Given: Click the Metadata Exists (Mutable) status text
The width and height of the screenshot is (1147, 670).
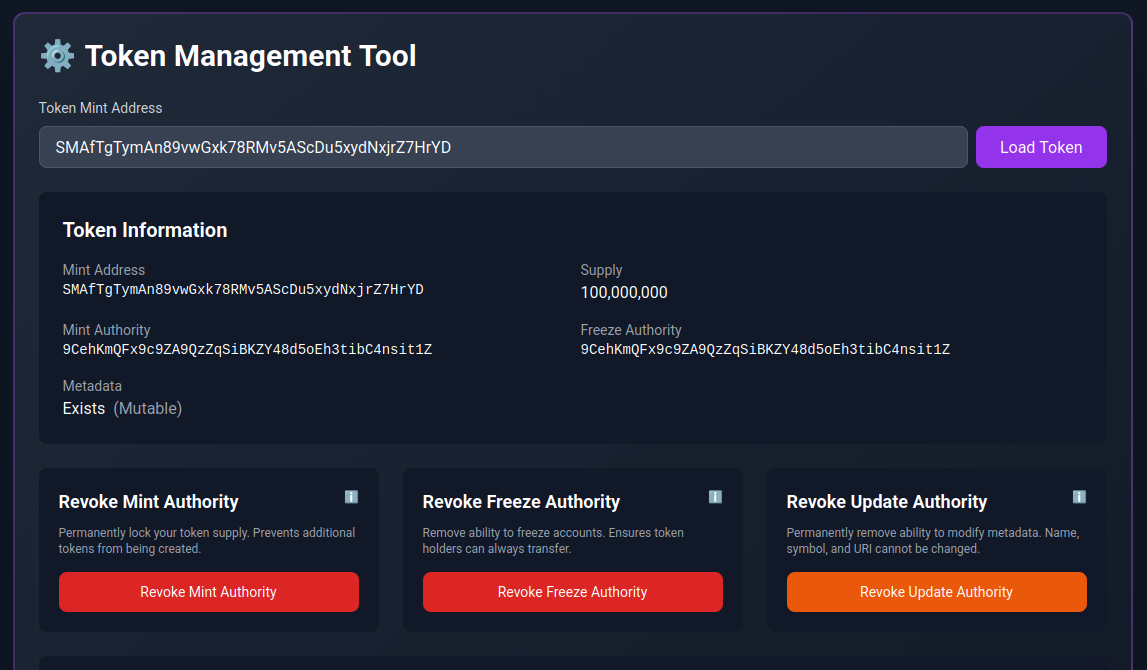Looking at the screenshot, I should (x=122, y=408).
